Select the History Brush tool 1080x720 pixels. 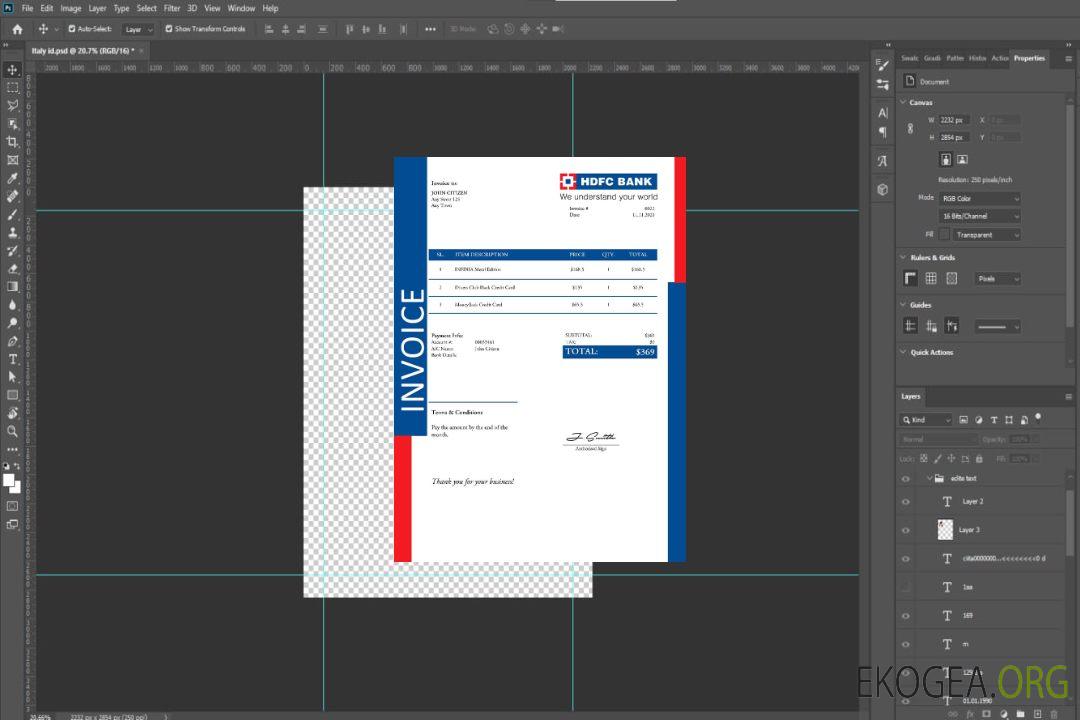[x=12, y=251]
